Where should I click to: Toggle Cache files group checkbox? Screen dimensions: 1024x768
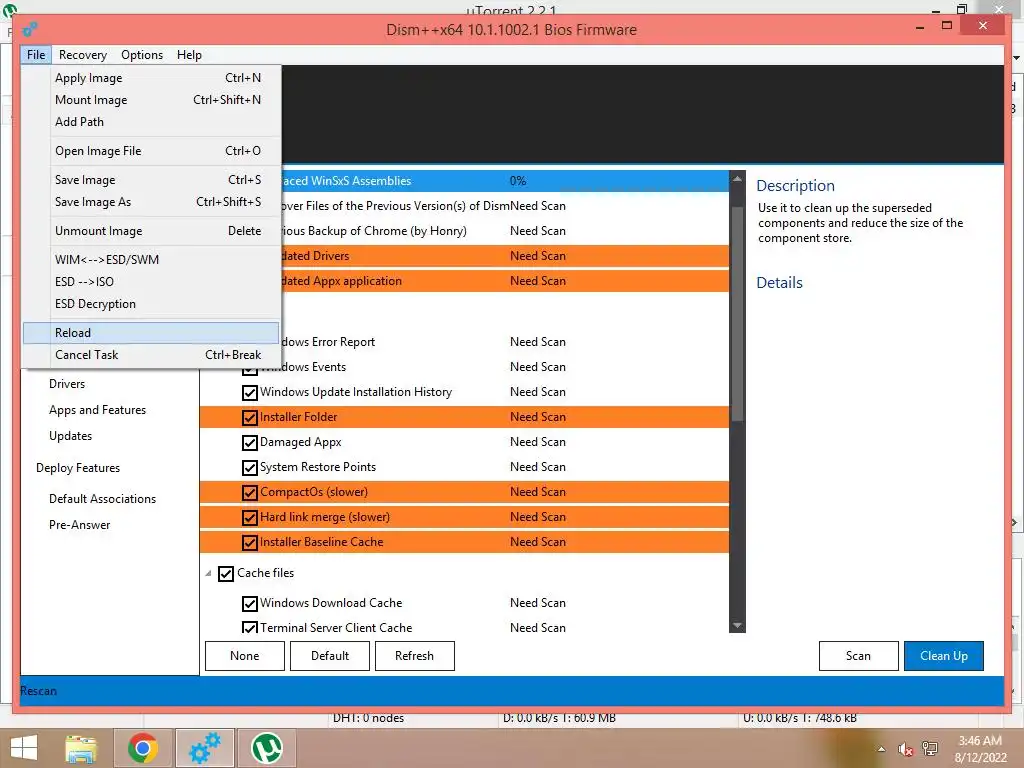(226, 573)
